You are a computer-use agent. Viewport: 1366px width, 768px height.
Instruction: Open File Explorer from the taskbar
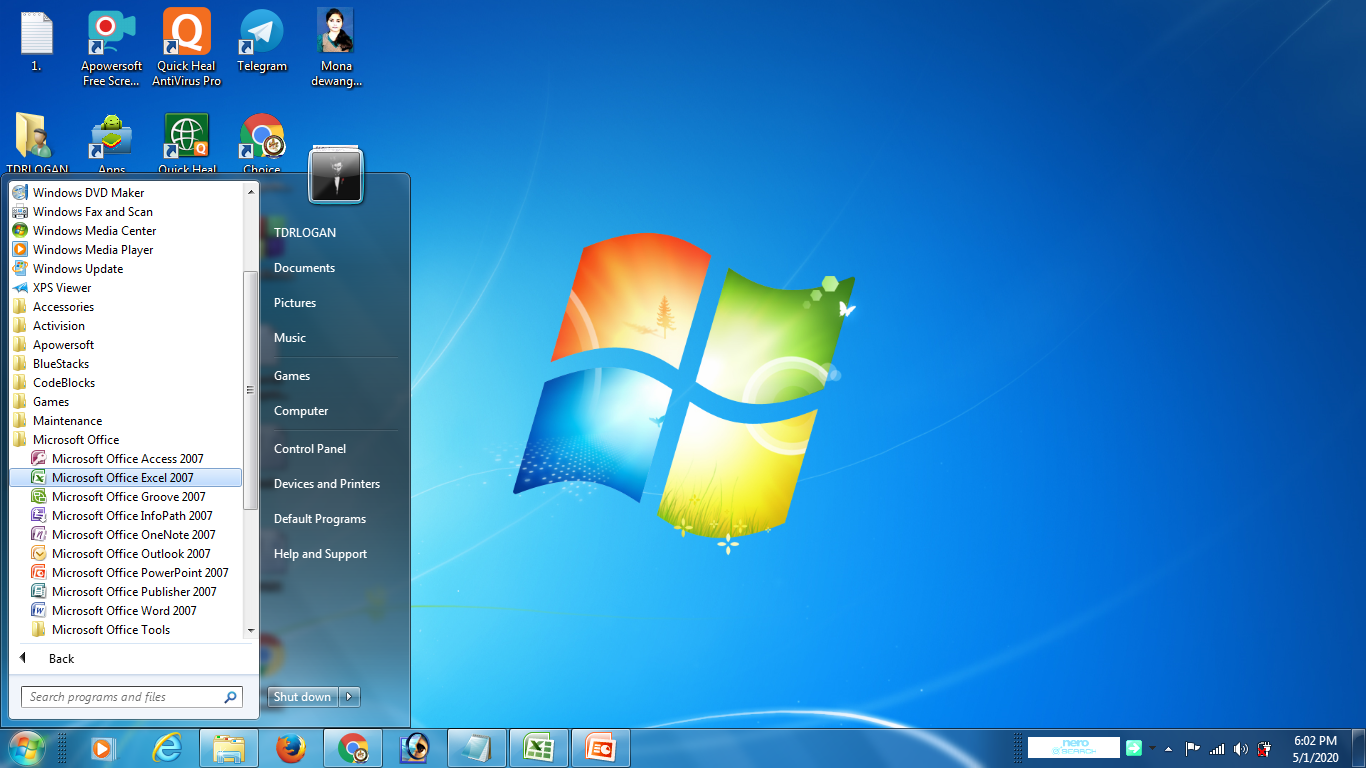point(229,748)
